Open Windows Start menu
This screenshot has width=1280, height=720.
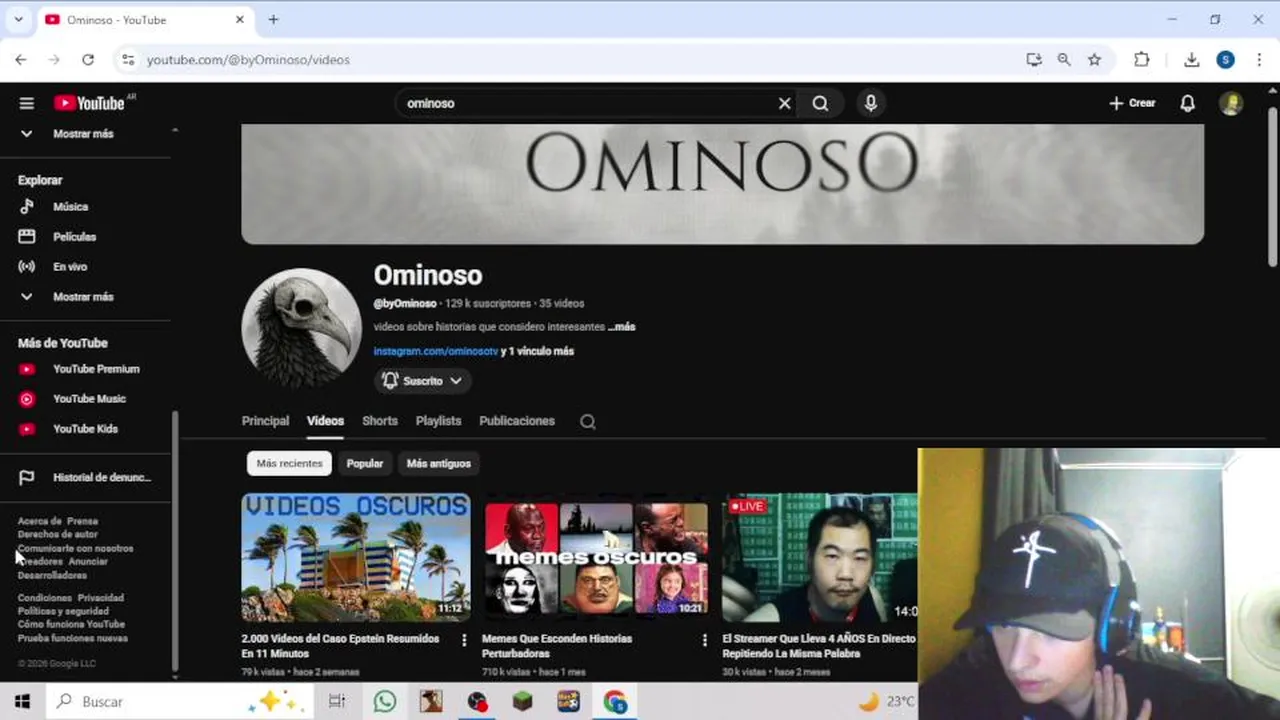click(x=22, y=702)
